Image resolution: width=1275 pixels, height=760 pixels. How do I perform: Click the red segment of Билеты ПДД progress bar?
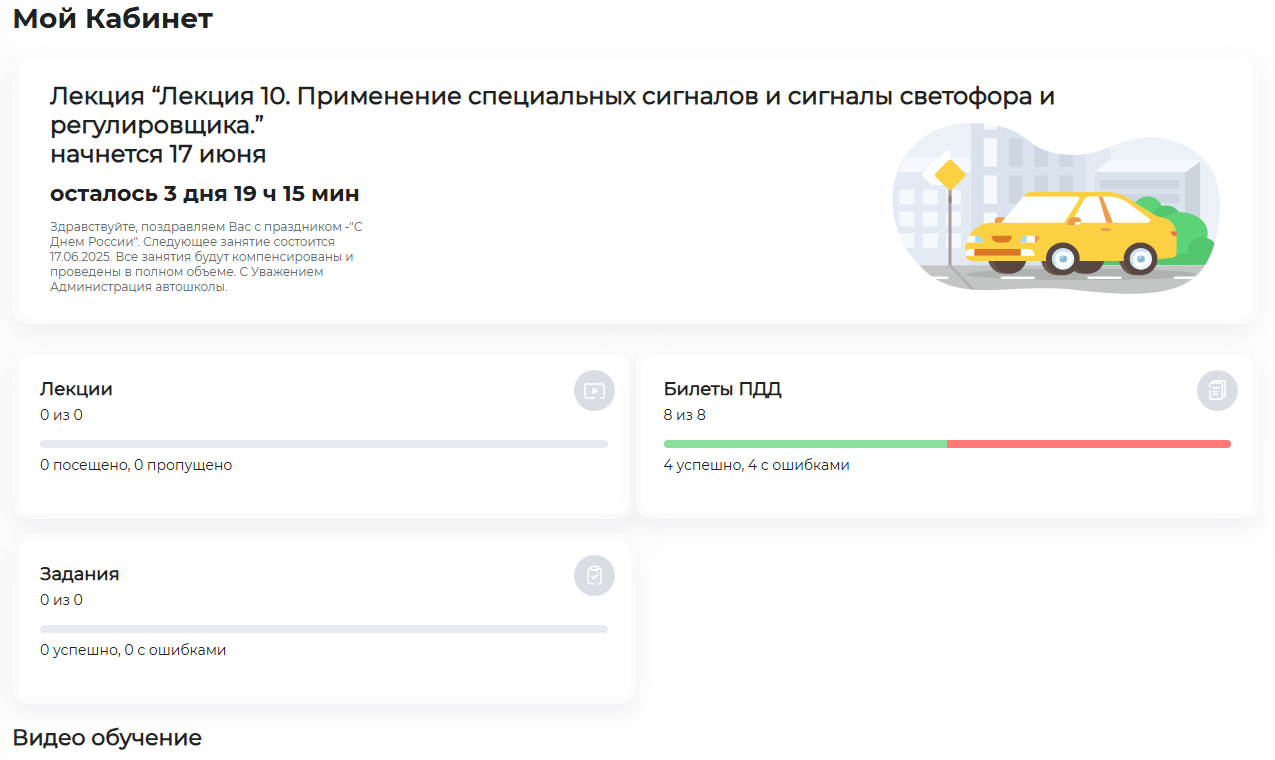(x=1089, y=444)
